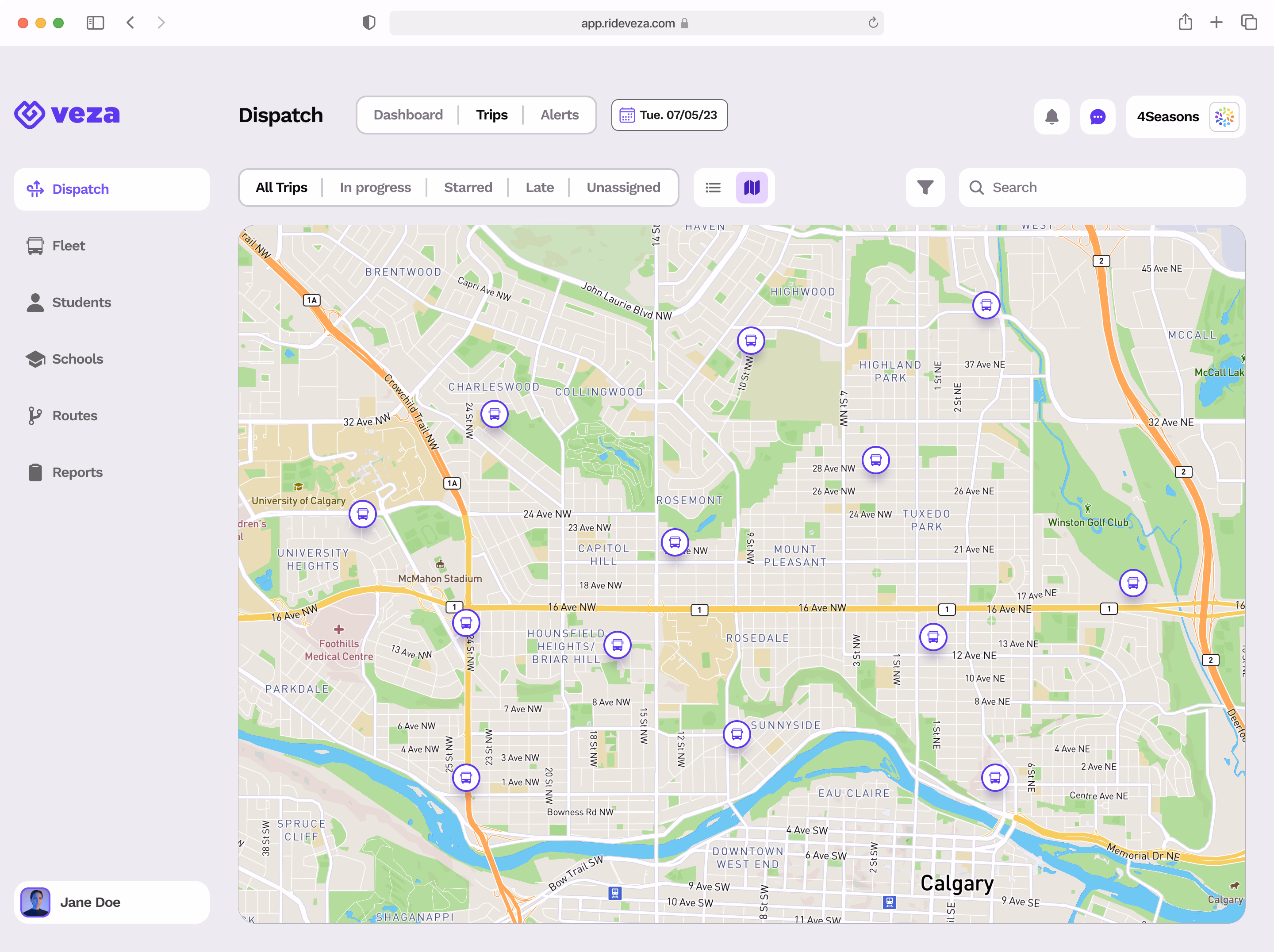Open the Reports section
The width and height of the screenshot is (1274, 952).
(112, 472)
